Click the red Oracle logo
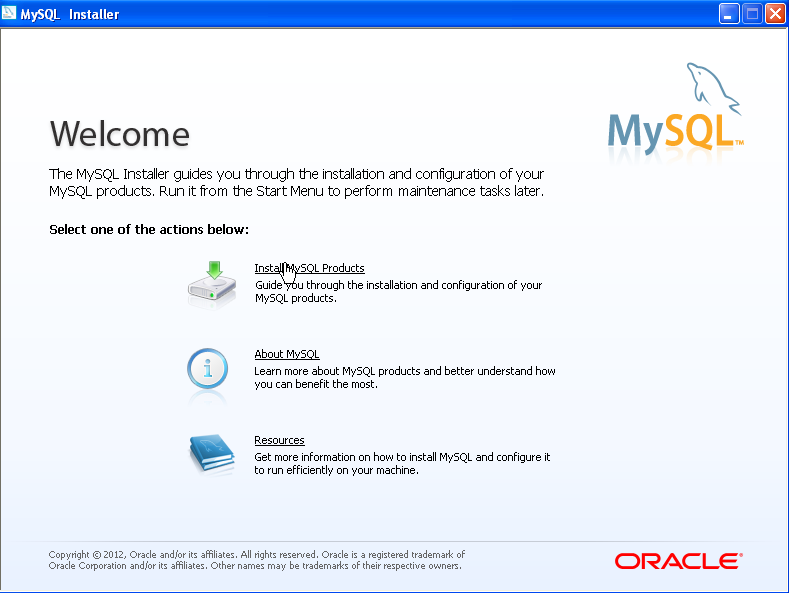The height and width of the screenshot is (593, 789). point(678,561)
